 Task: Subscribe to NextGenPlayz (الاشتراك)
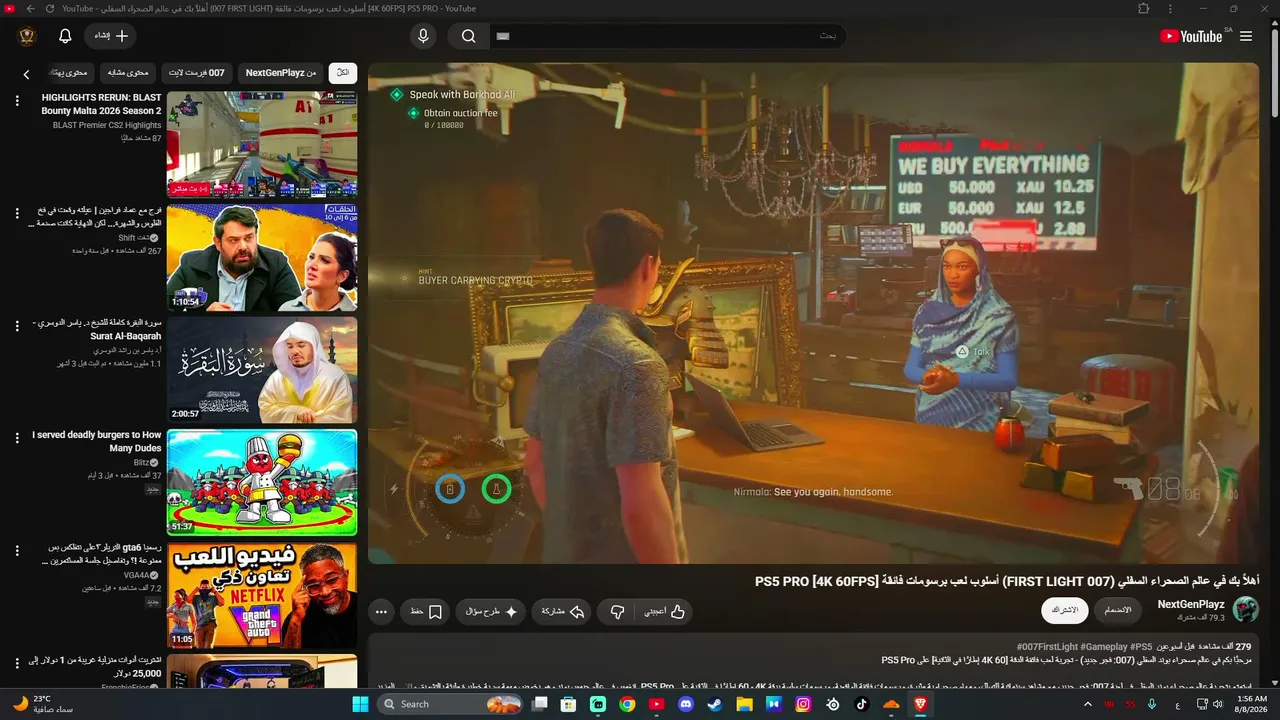pos(1065,610)
